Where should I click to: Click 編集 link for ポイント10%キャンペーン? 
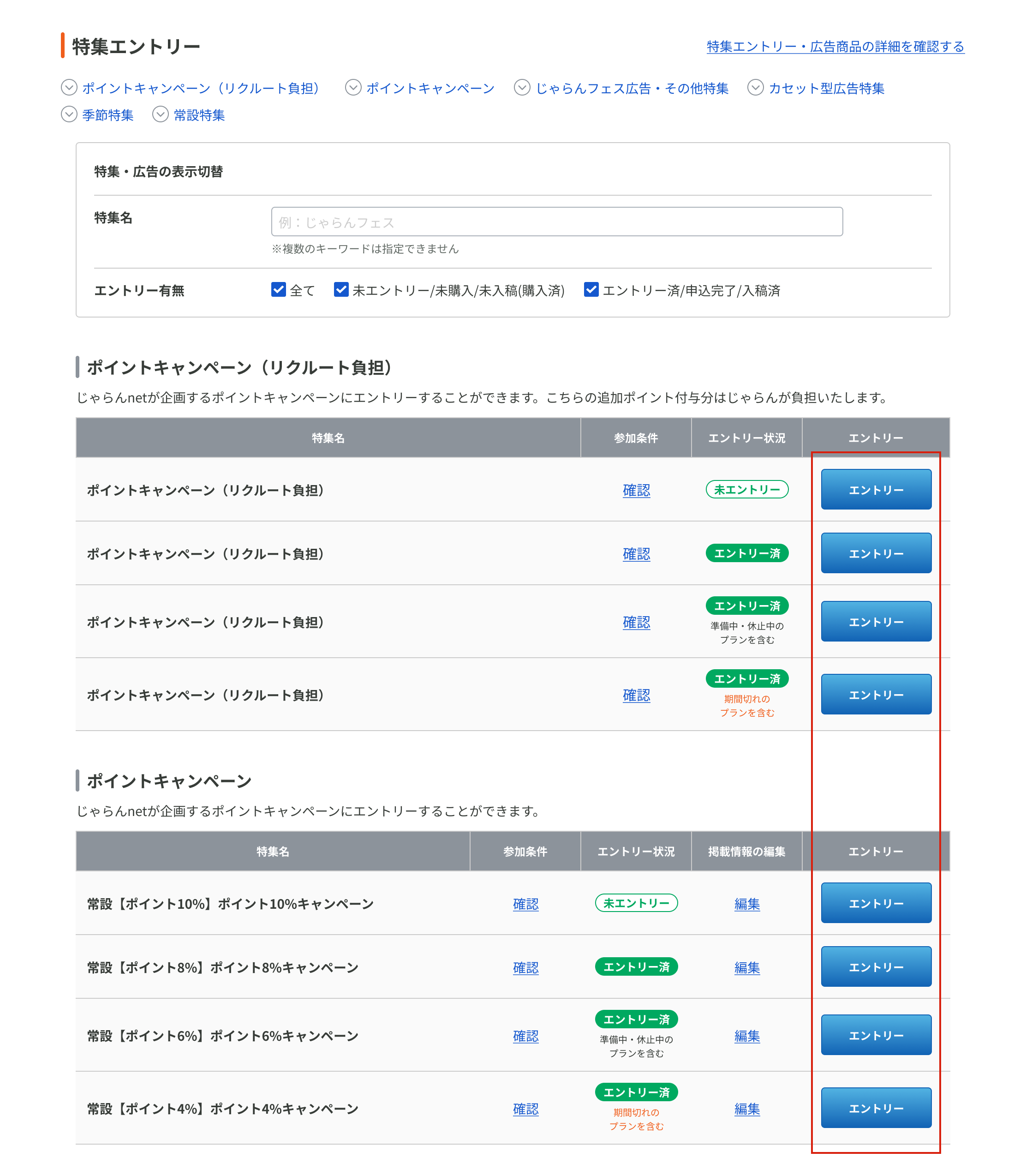tap(746, 904)
